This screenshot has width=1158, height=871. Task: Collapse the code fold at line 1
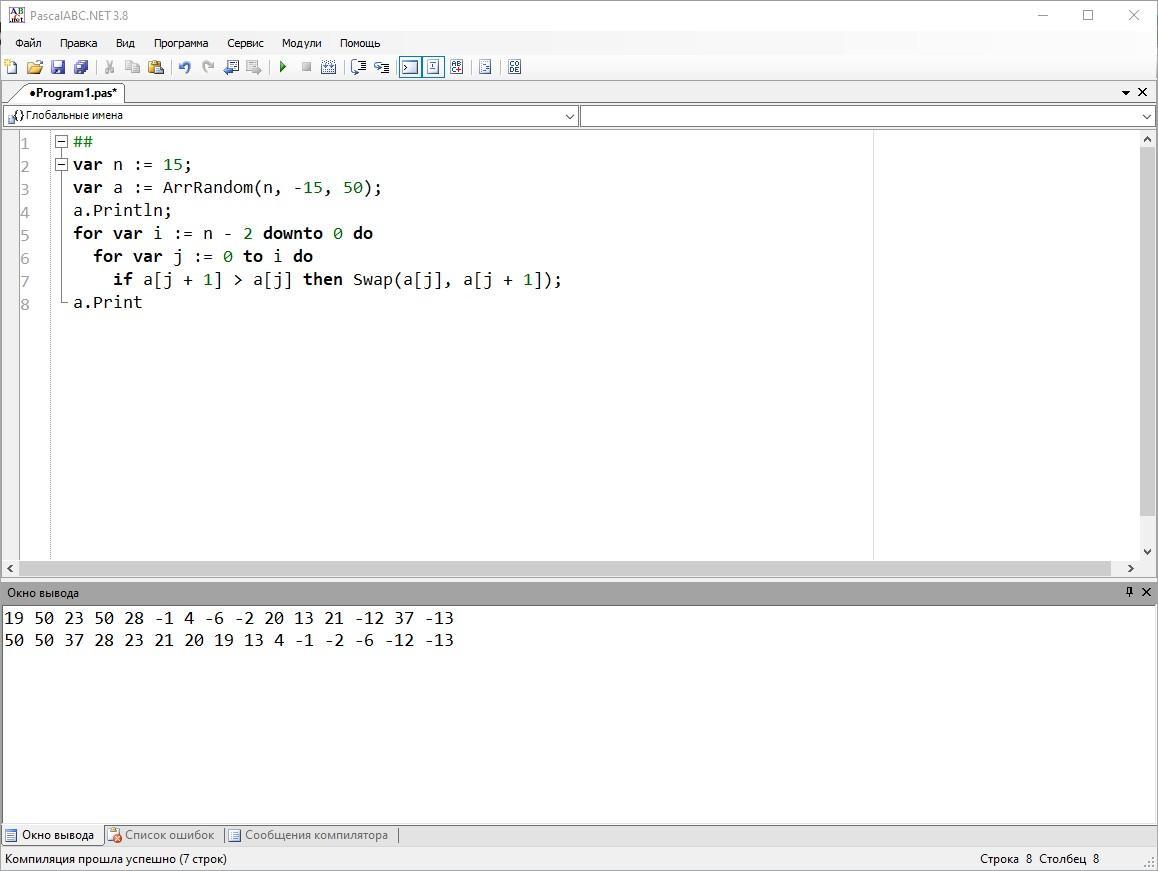pyautogui.click(x=61, y=142)
